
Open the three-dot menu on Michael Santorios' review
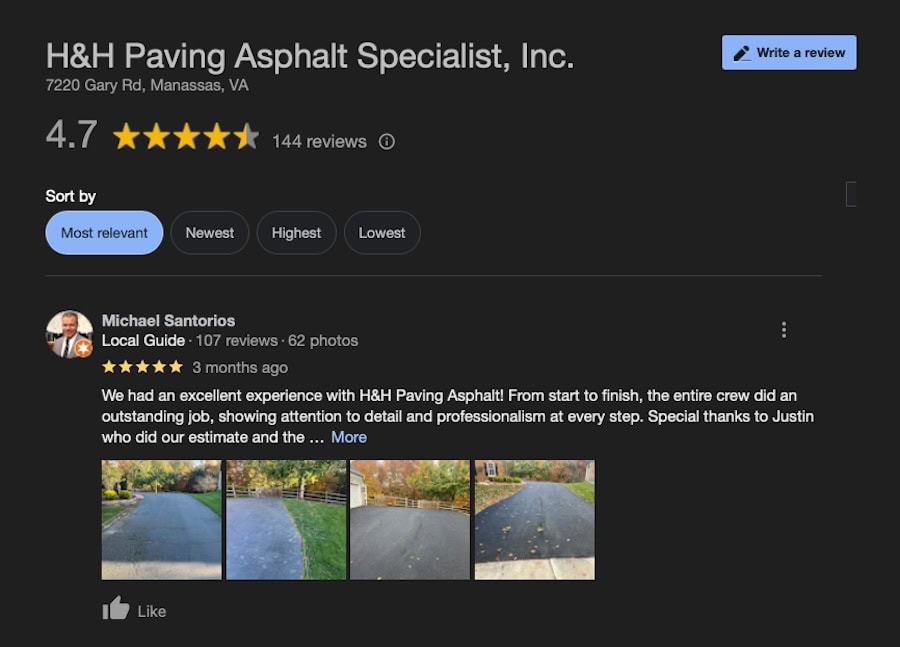coord(783,330)
